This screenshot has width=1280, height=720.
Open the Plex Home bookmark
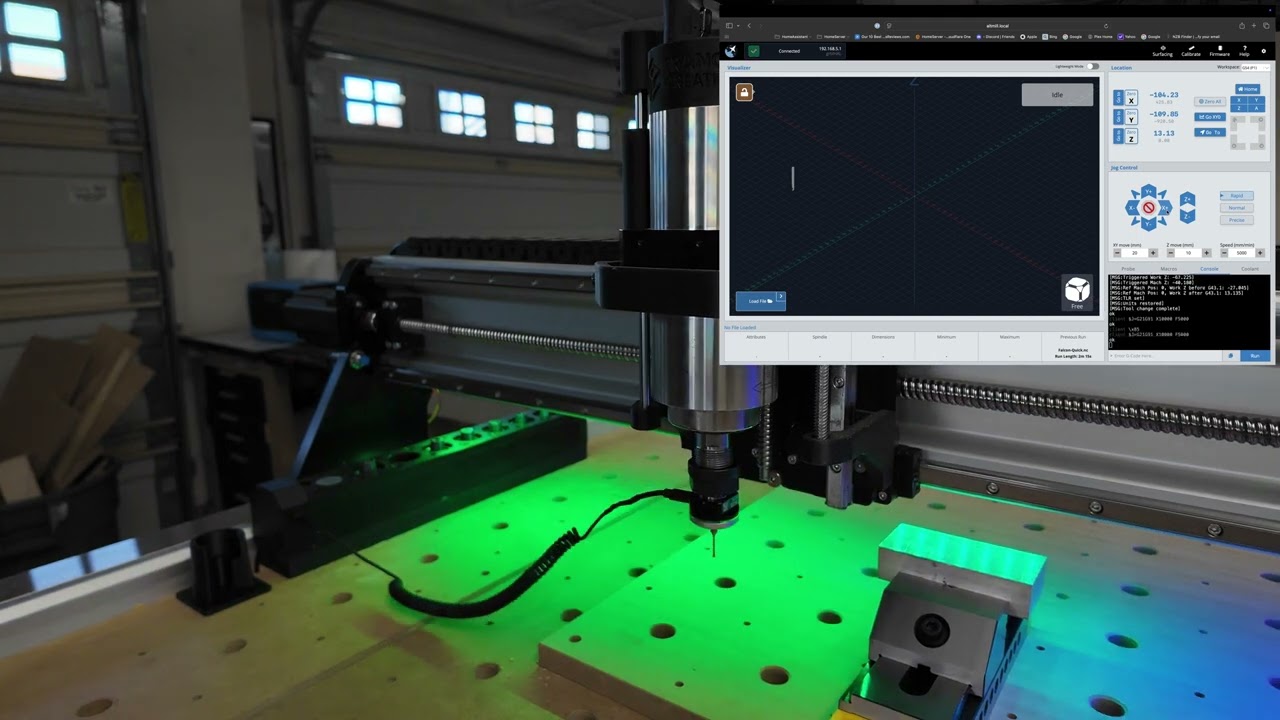click(x=1100, y=36)
